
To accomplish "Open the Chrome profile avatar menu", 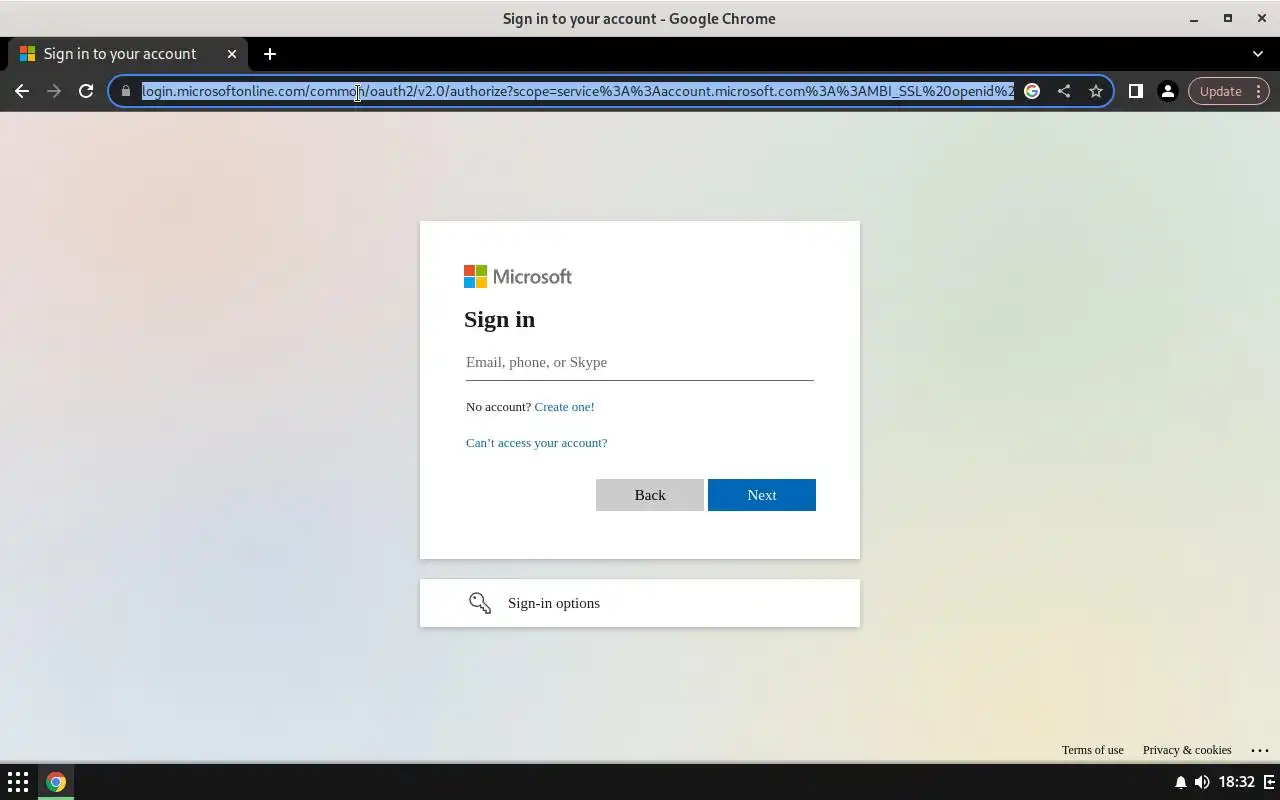I will point(1167,91).
